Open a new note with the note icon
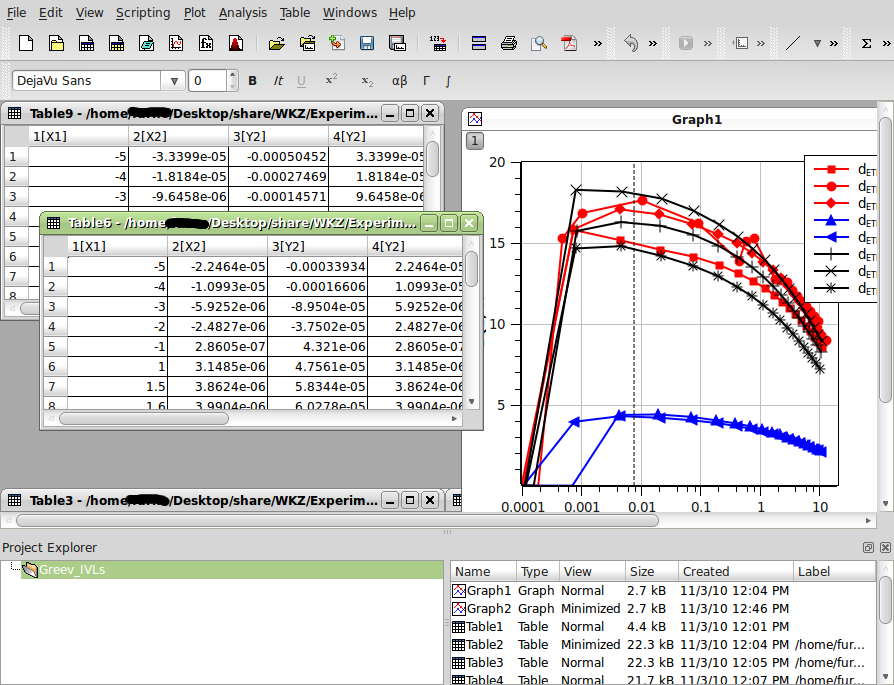Viewport: 894px width, 685px height. tap(144, 43)
